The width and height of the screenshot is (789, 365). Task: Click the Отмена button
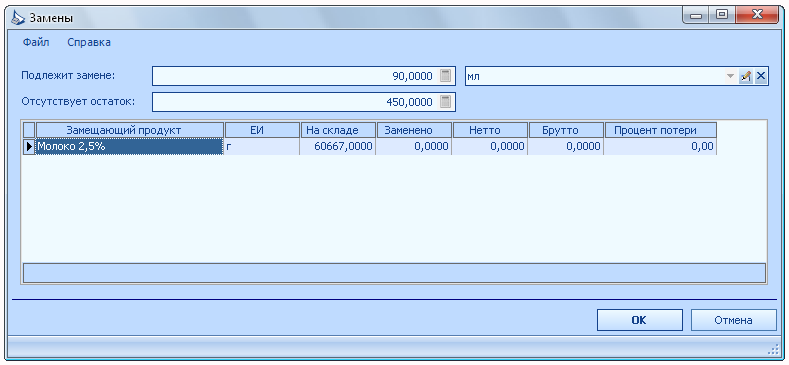[733, 320]
